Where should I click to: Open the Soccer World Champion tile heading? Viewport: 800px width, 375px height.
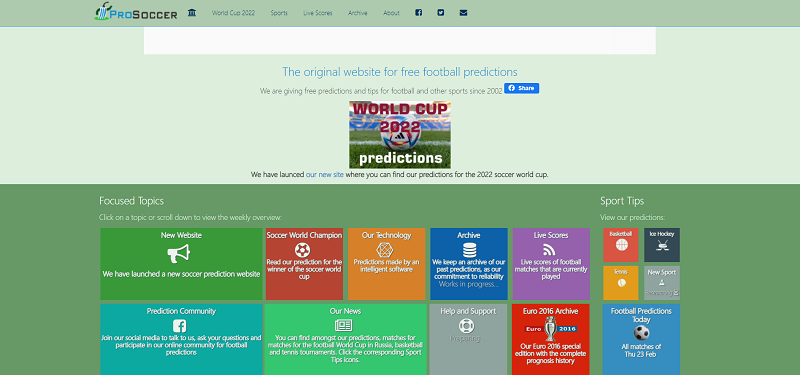tap(304, 235)
